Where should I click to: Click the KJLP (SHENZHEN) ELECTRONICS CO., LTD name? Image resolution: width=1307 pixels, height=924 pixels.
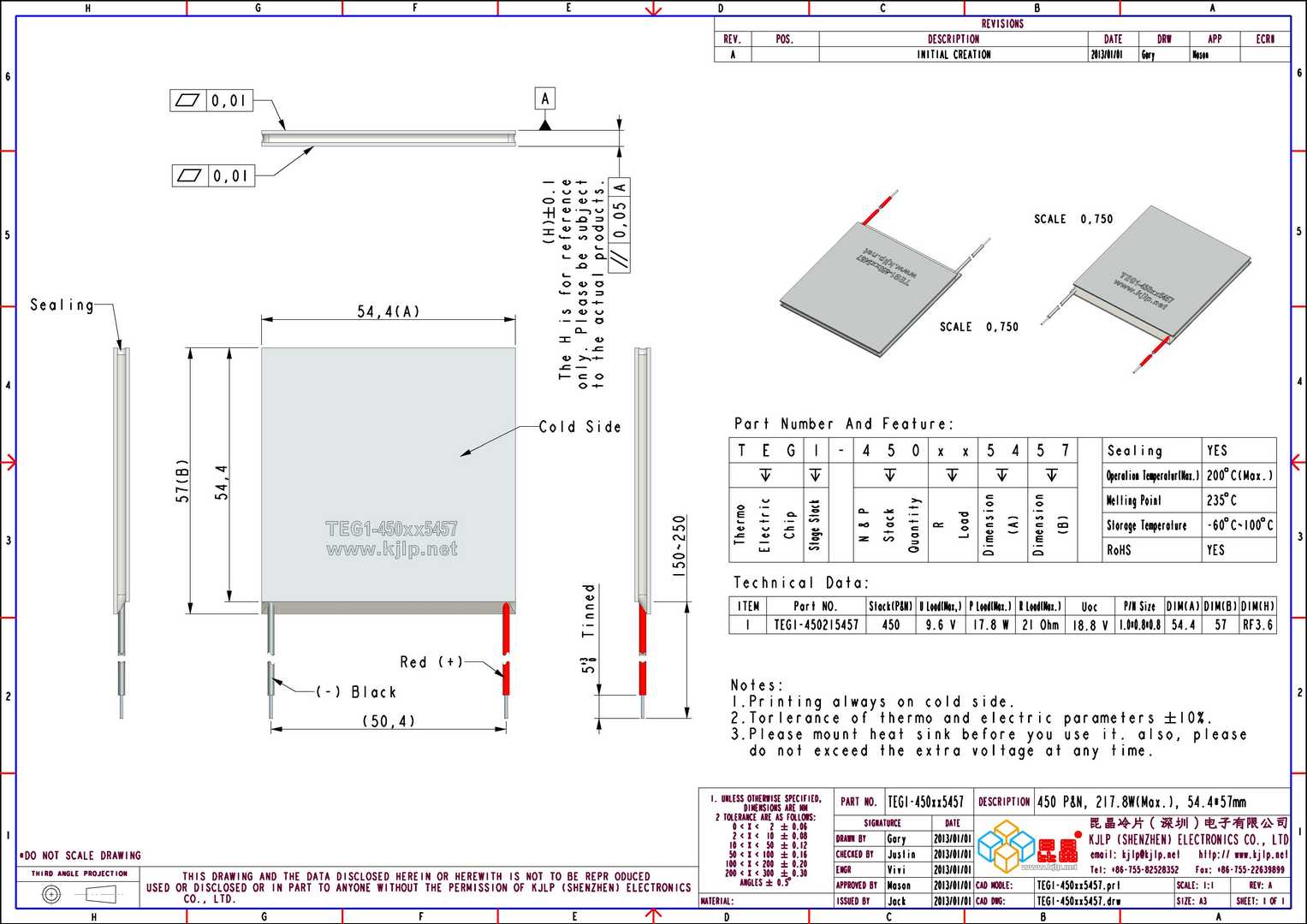point(1189,840)
